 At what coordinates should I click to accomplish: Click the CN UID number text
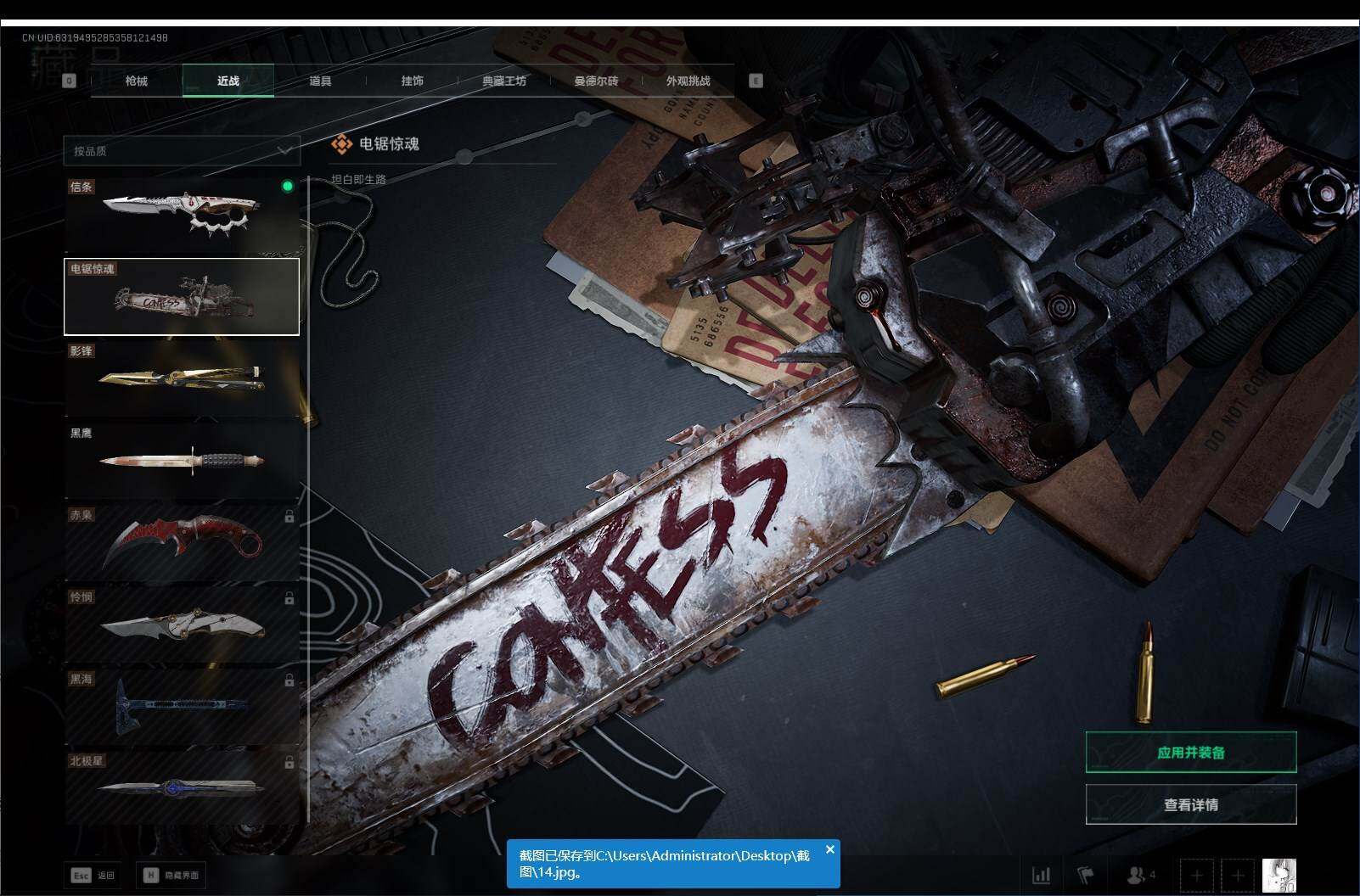click(95, 38)
